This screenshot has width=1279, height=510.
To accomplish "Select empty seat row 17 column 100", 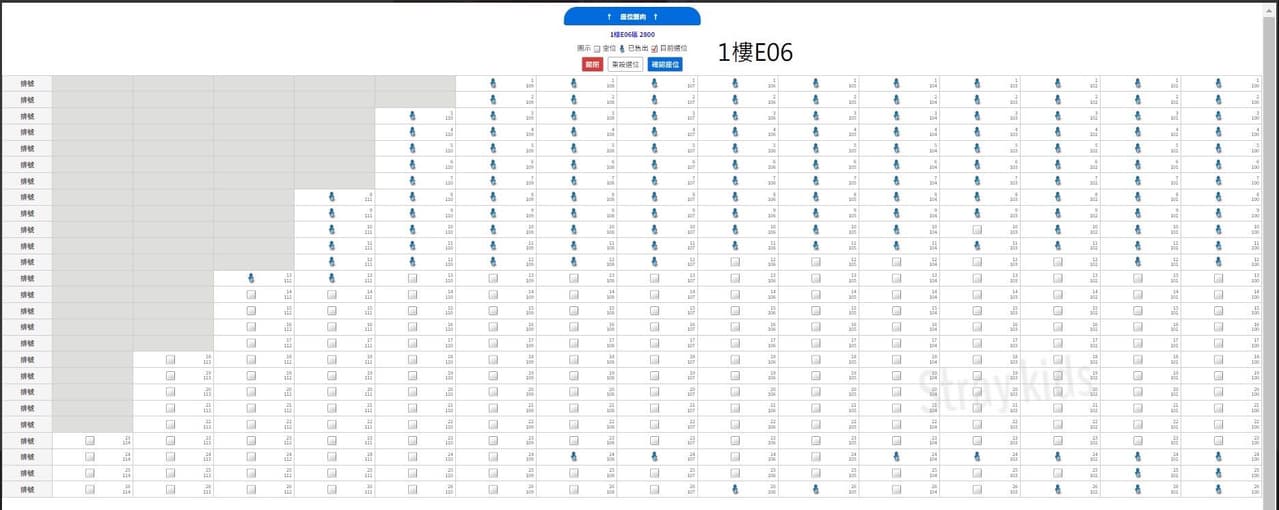I will tap(1218, 343).
